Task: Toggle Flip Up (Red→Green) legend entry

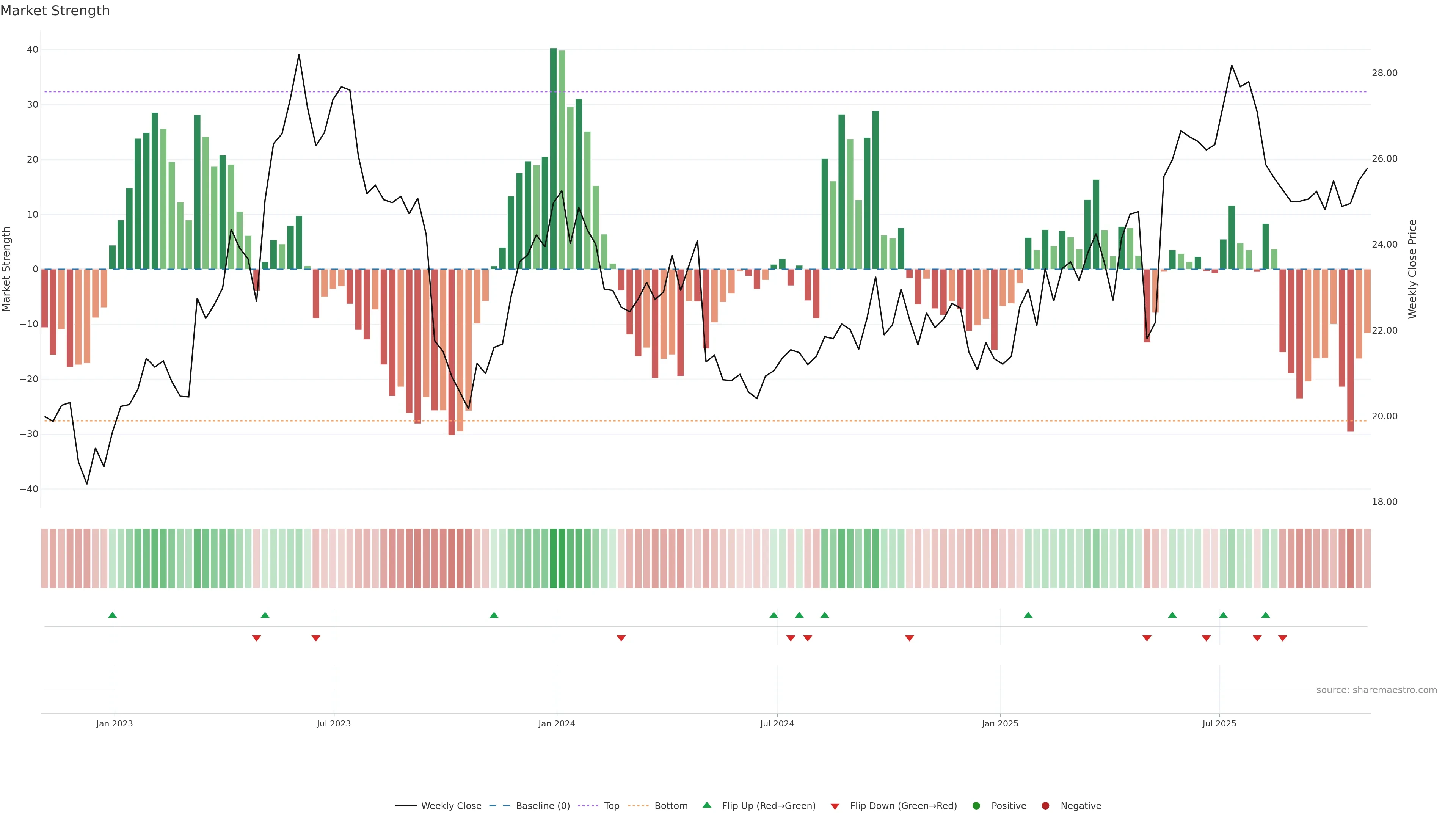Action: [x=768, y=806]
